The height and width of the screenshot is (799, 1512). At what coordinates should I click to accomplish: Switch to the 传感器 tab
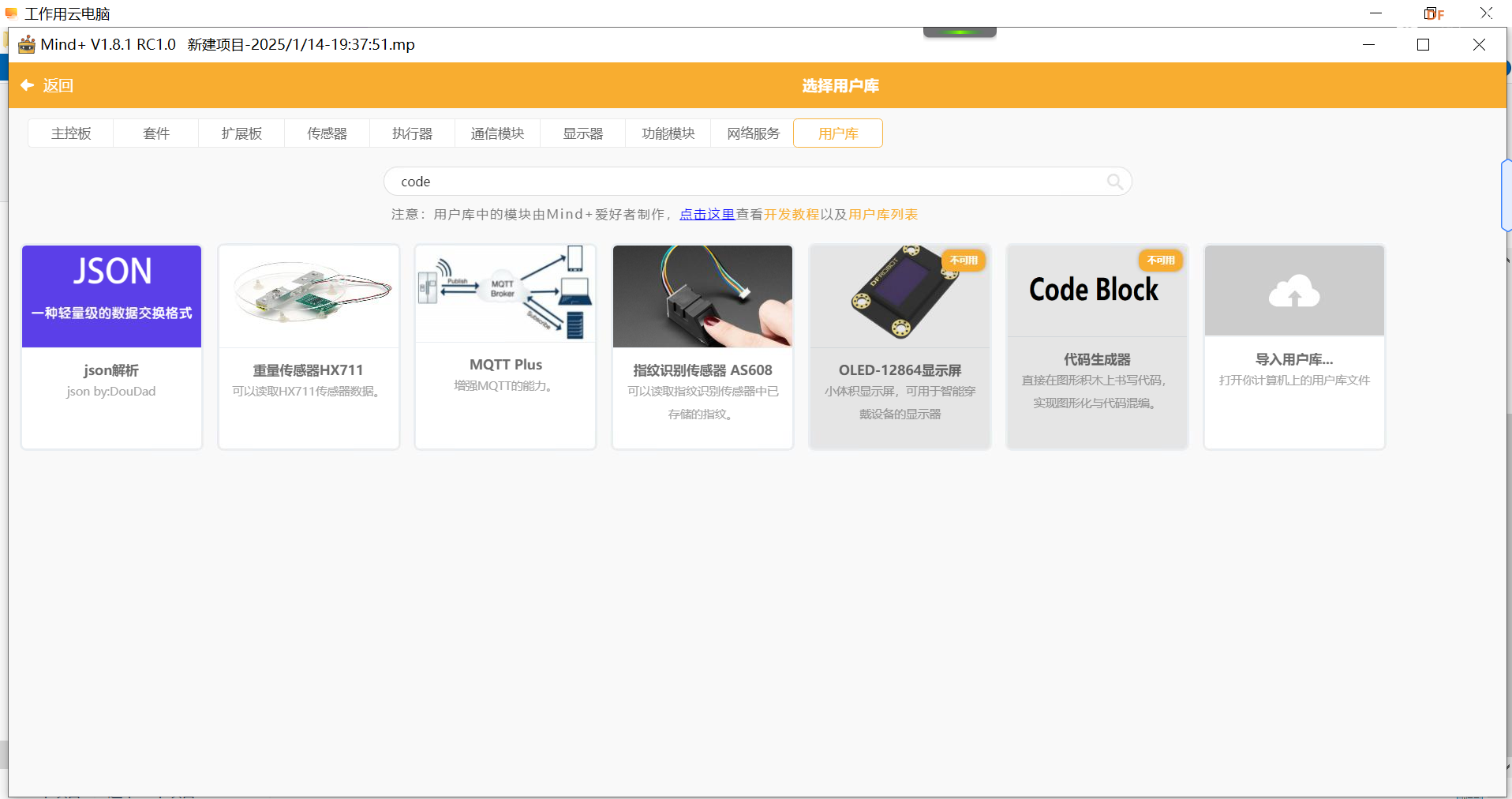[x=327, y=133]
